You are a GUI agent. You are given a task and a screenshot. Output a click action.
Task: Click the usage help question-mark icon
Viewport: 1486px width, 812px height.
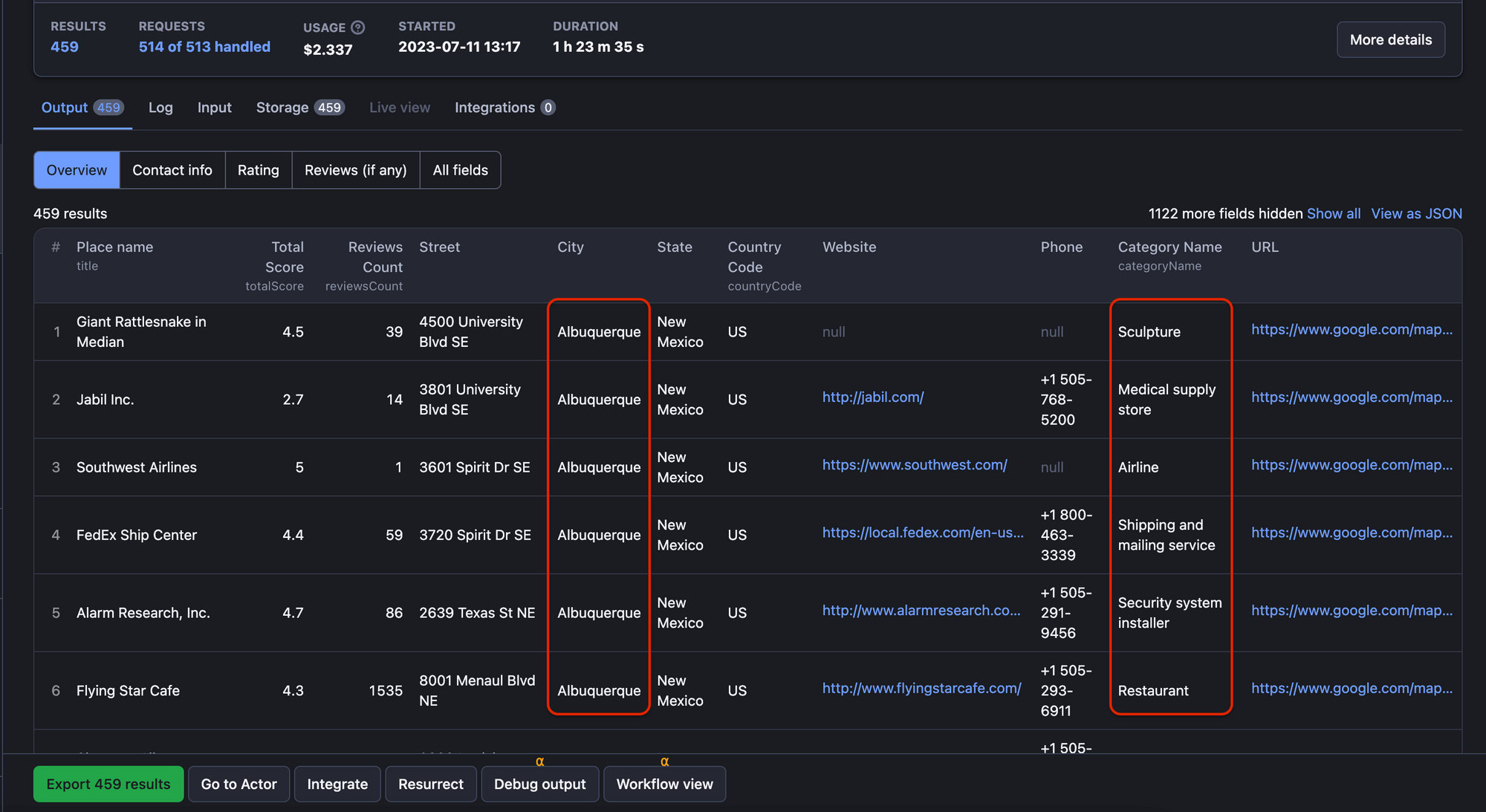point(357,27)
